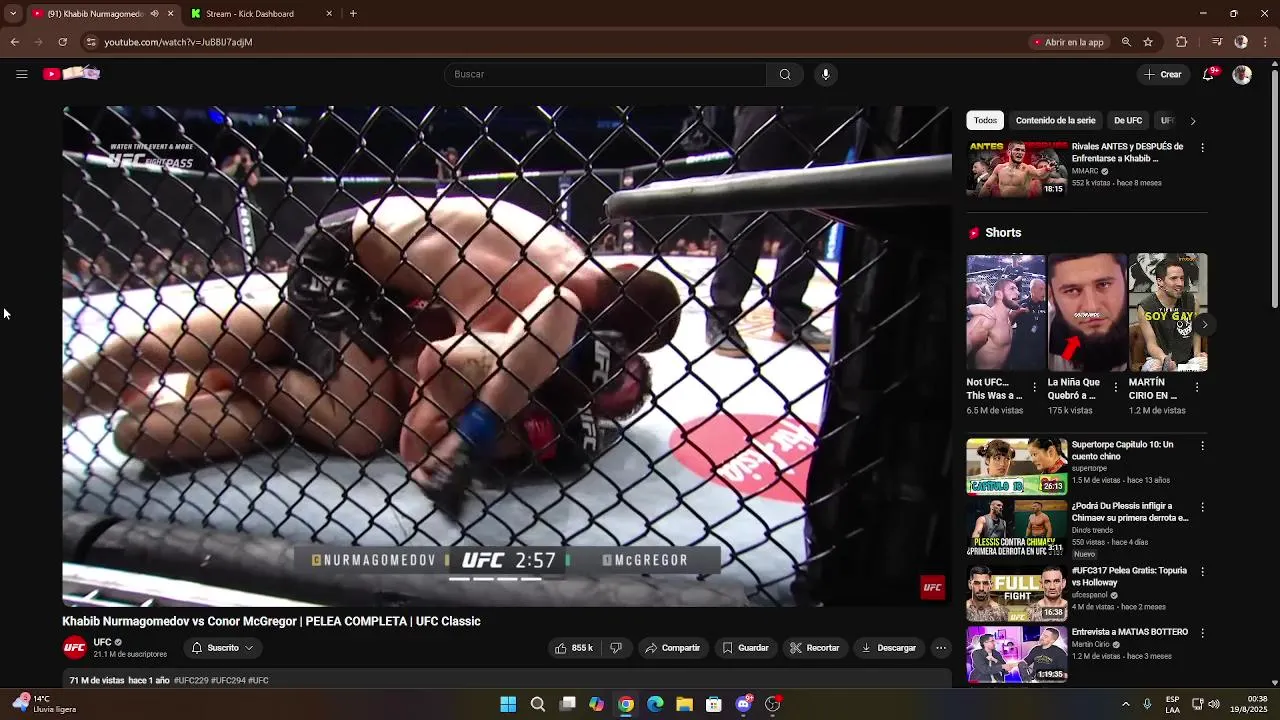Open more actions under the video

(941, 648)
